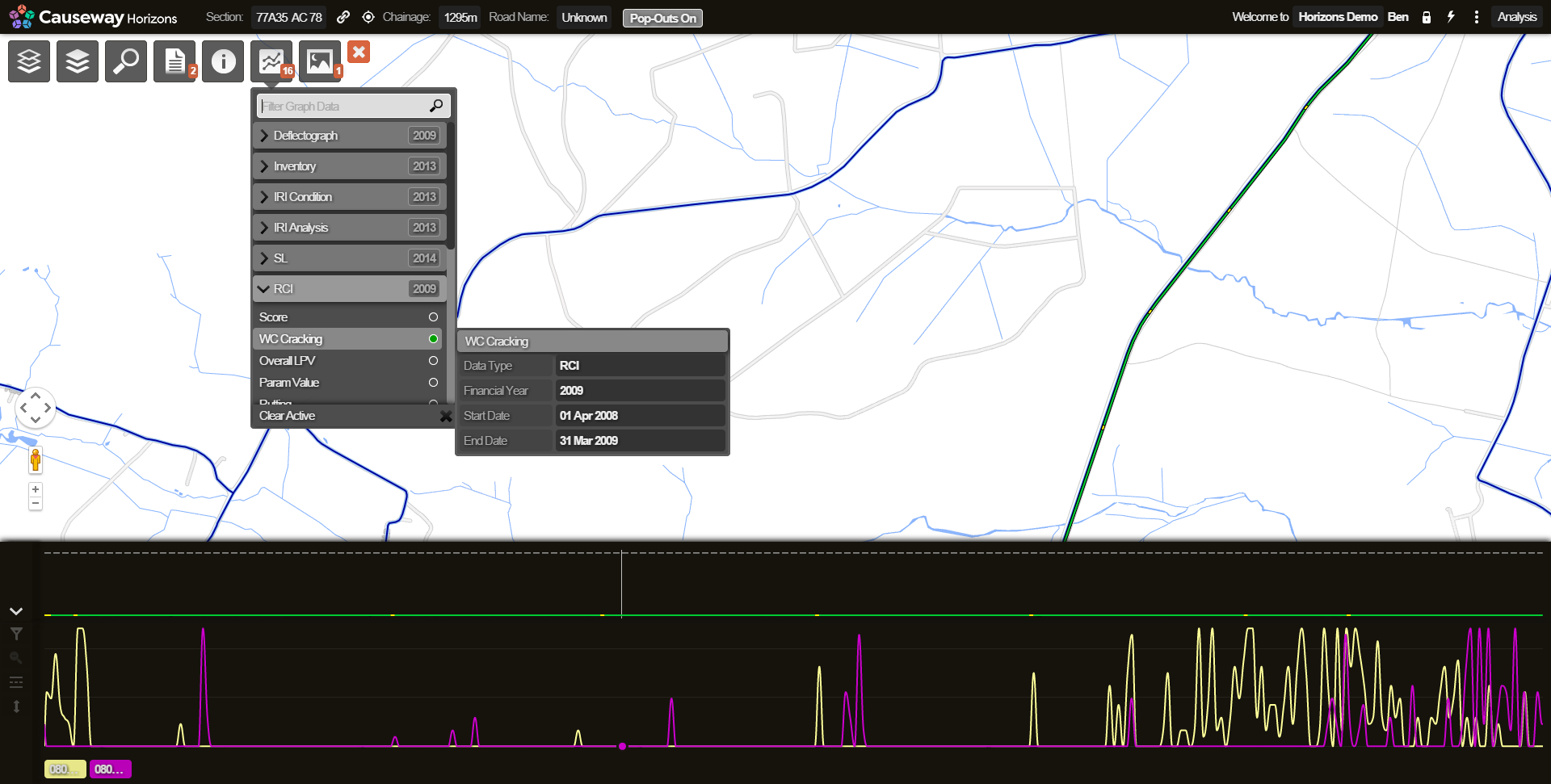Click the magenta 080 series legend swatch

111,769
